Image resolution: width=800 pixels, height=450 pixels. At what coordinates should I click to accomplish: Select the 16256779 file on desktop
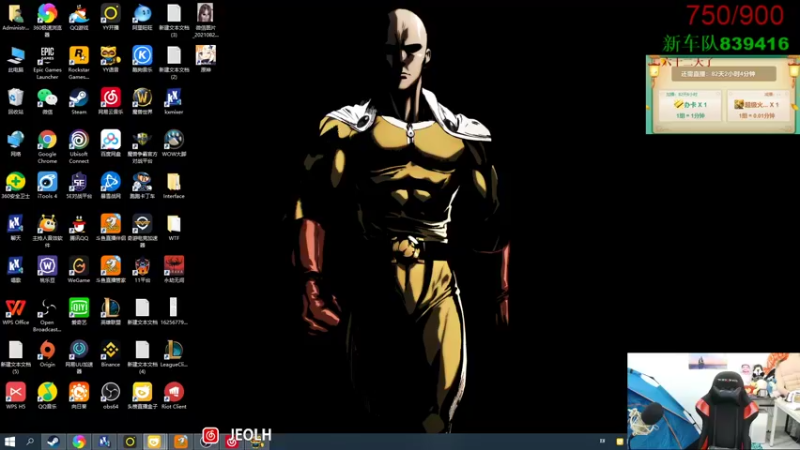173,312
